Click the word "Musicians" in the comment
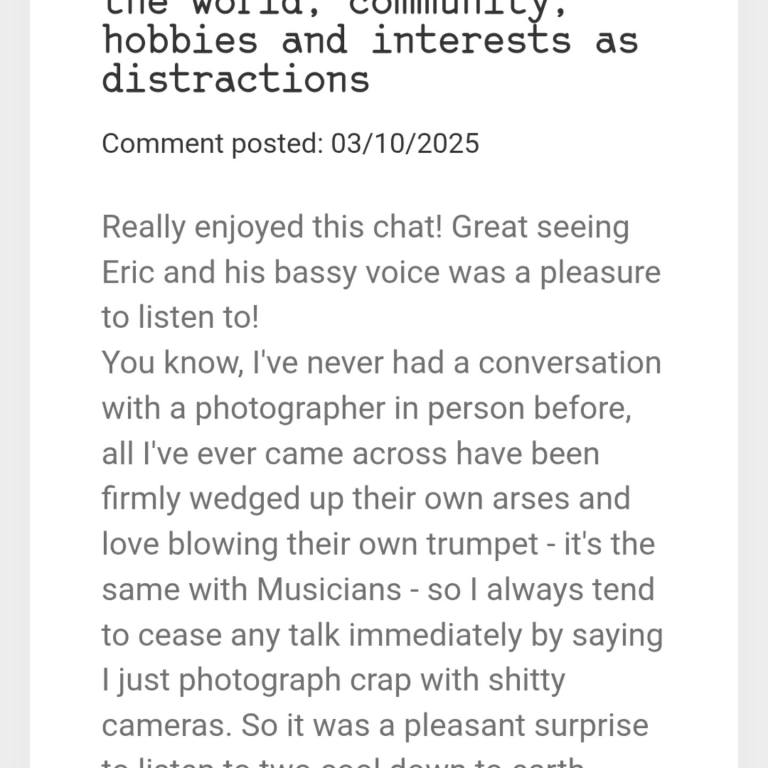 tap(329, 589)
